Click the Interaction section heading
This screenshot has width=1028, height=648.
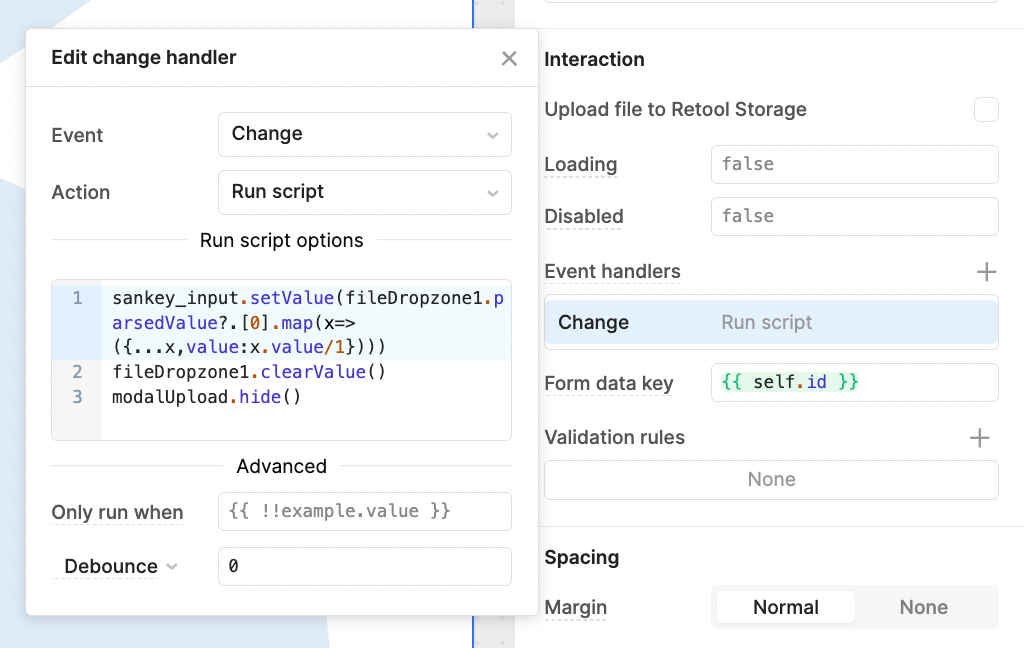pyautogui.click(x=594, y=59)
